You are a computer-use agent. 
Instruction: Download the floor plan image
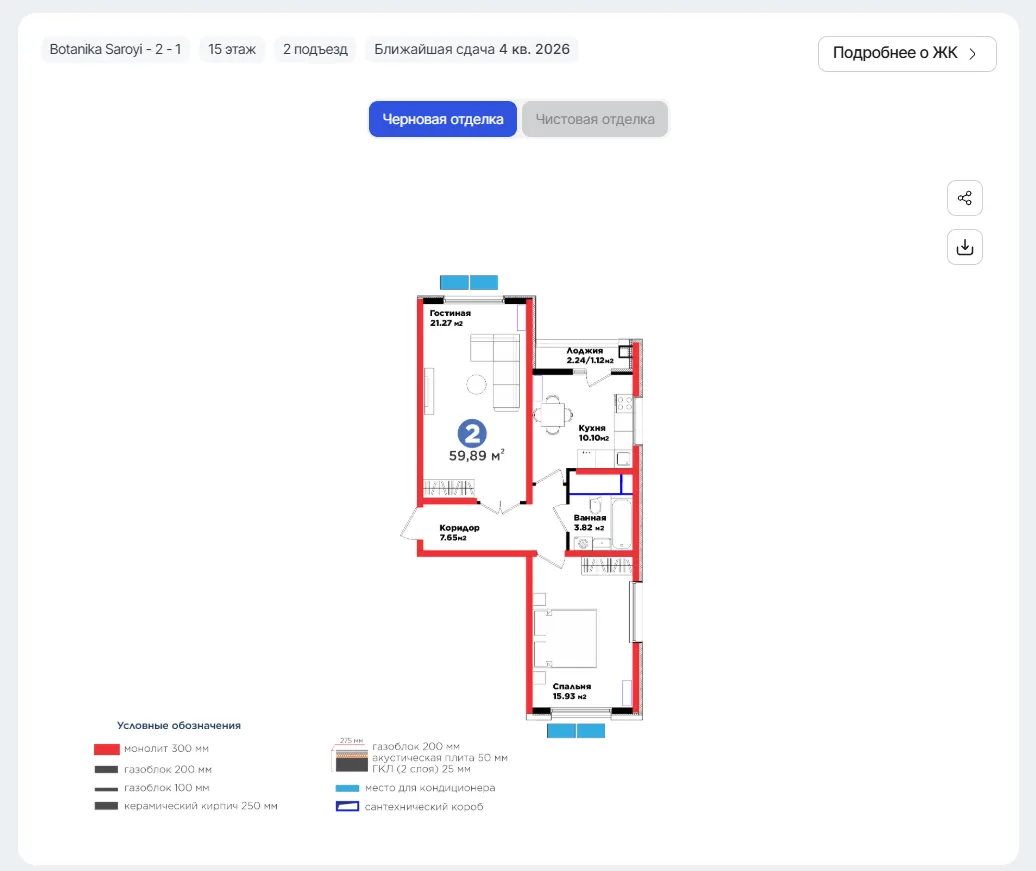[x=965, y=247]
